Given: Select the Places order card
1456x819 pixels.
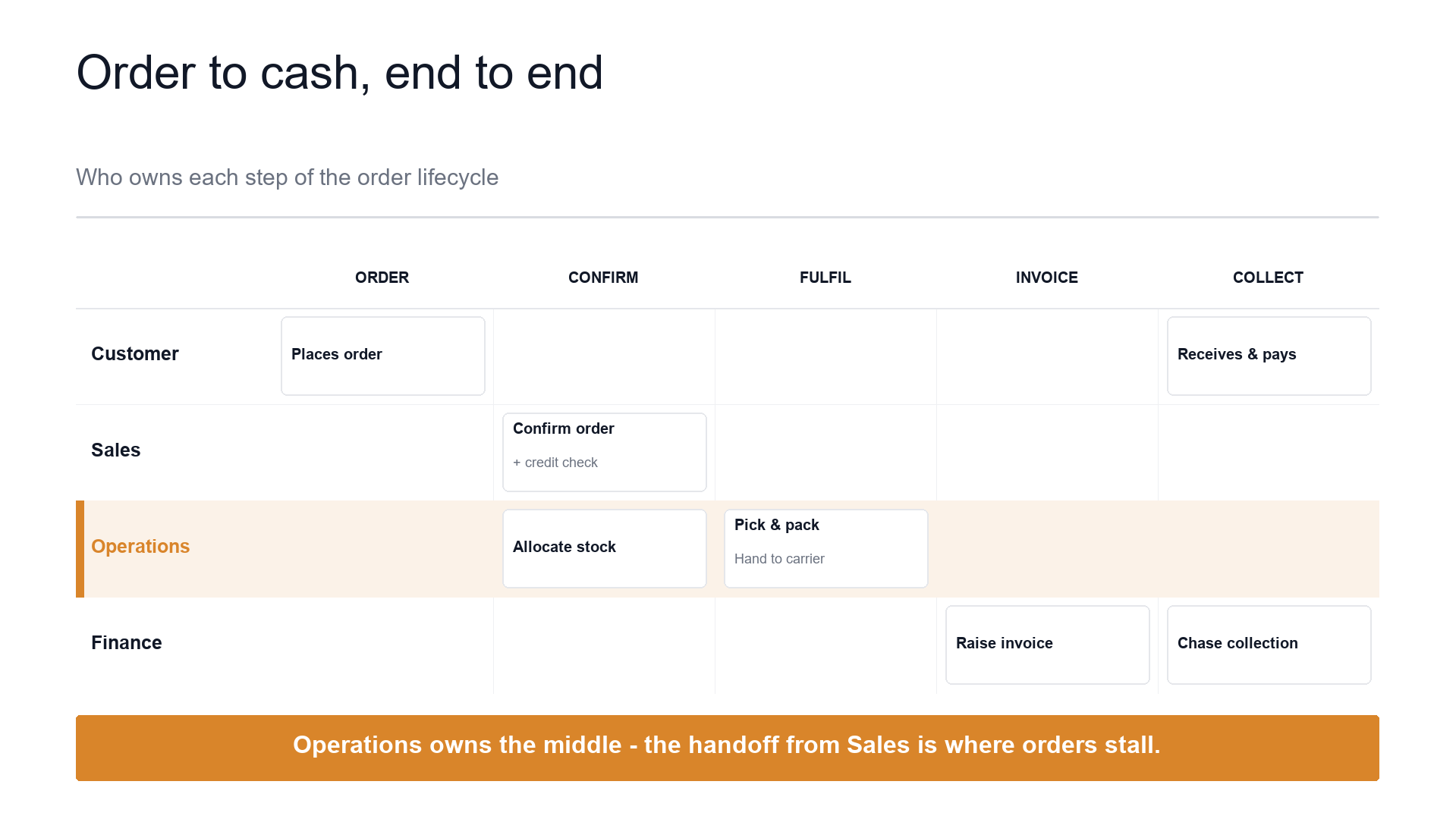Looking at the screenshot, I should tap(382, 356).
